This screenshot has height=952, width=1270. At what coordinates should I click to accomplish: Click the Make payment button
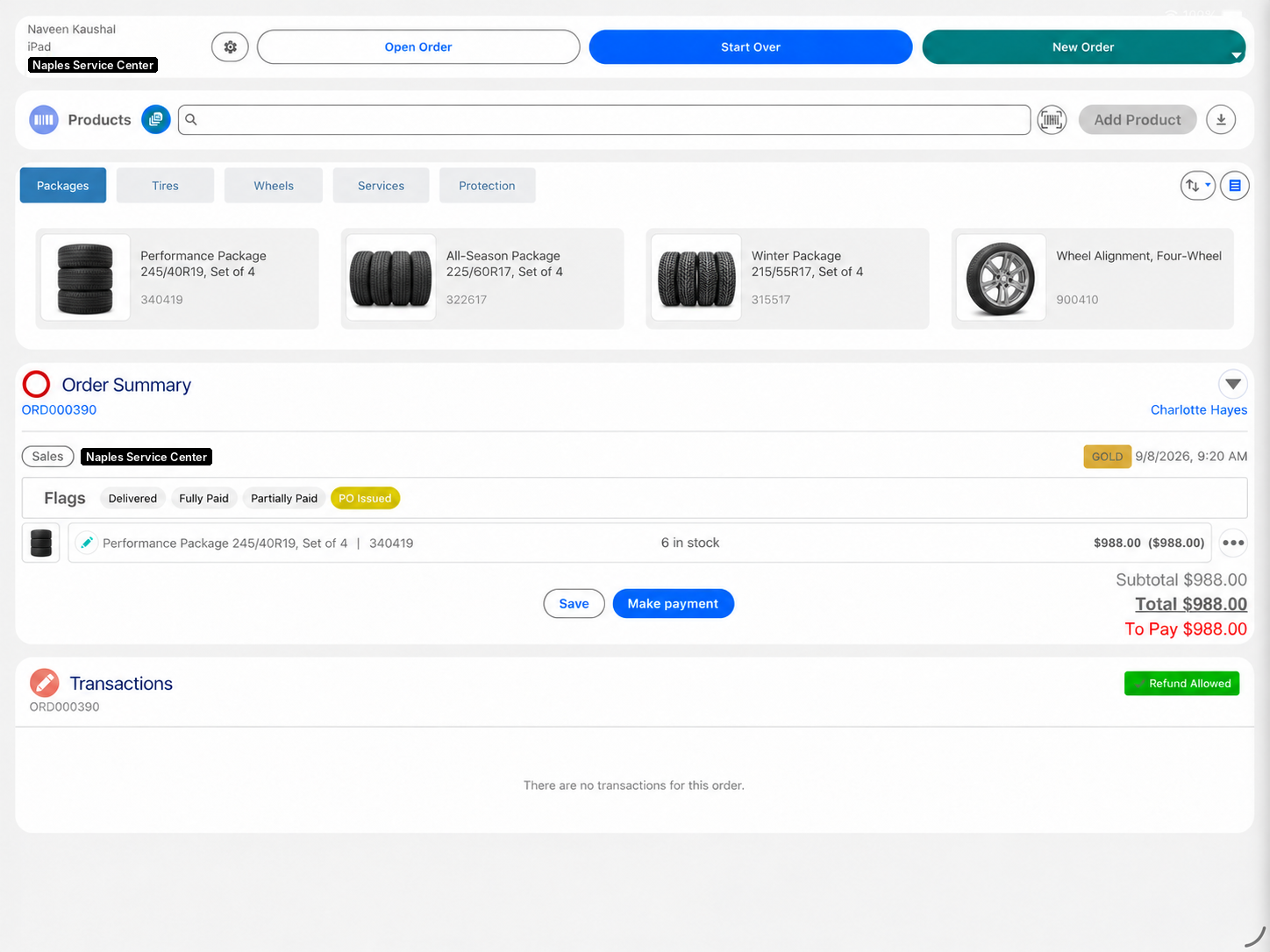pos(673,603)
